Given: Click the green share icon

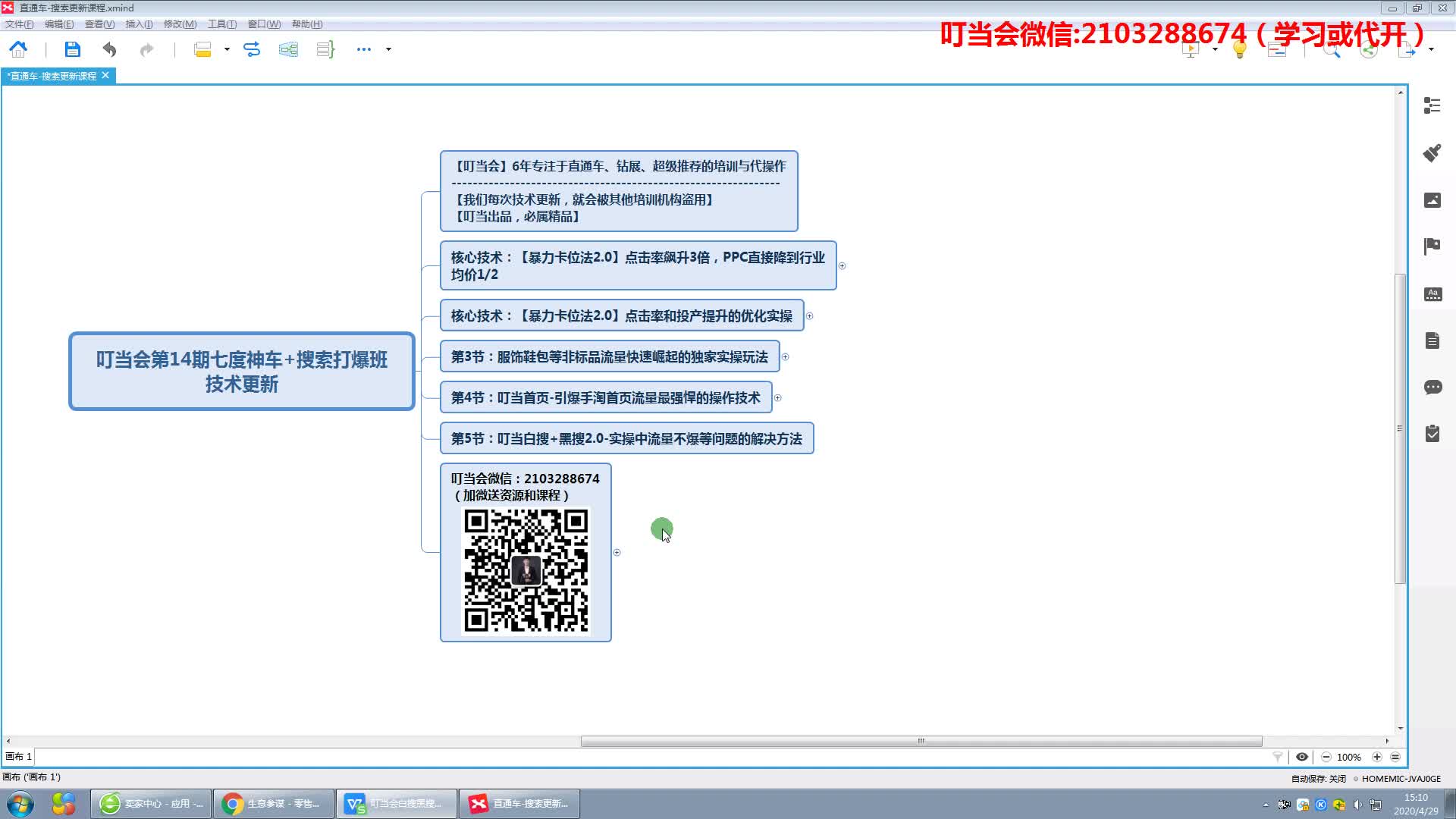Looking at the screenshot, I should (1369, 50).
